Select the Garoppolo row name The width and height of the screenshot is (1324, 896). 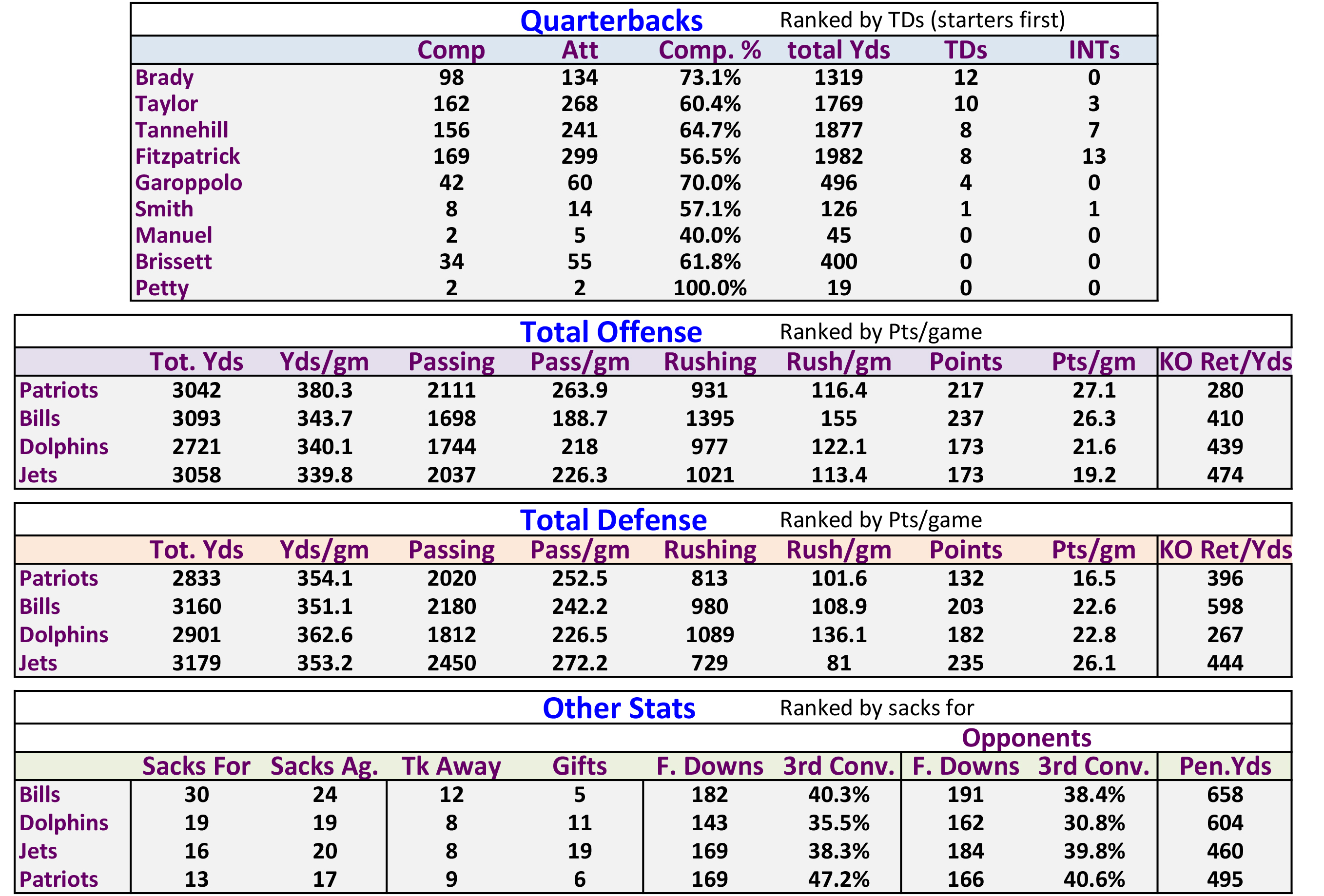(x=189, y=183)
